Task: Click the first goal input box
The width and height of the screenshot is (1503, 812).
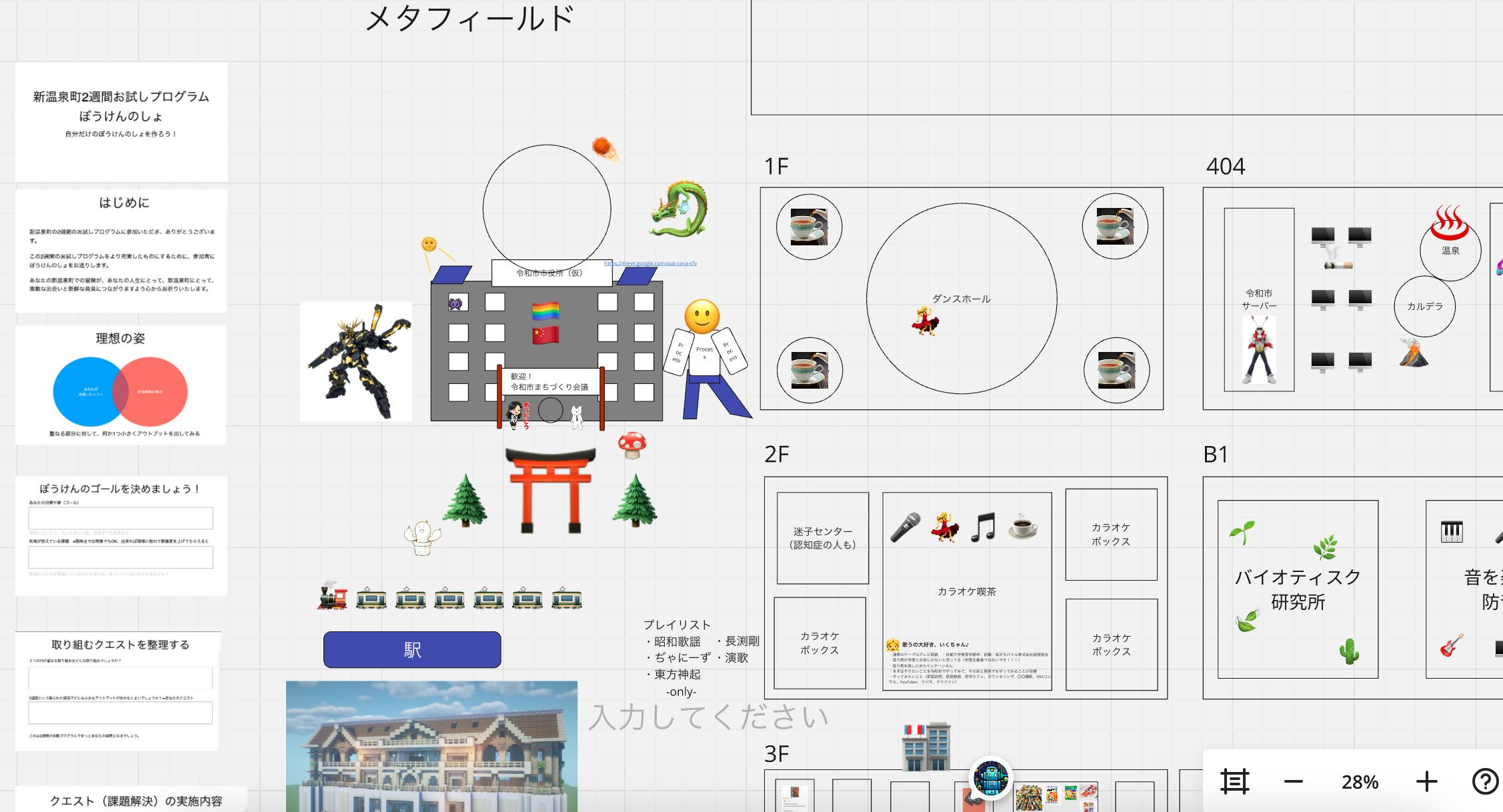Action: coord(121,518)
